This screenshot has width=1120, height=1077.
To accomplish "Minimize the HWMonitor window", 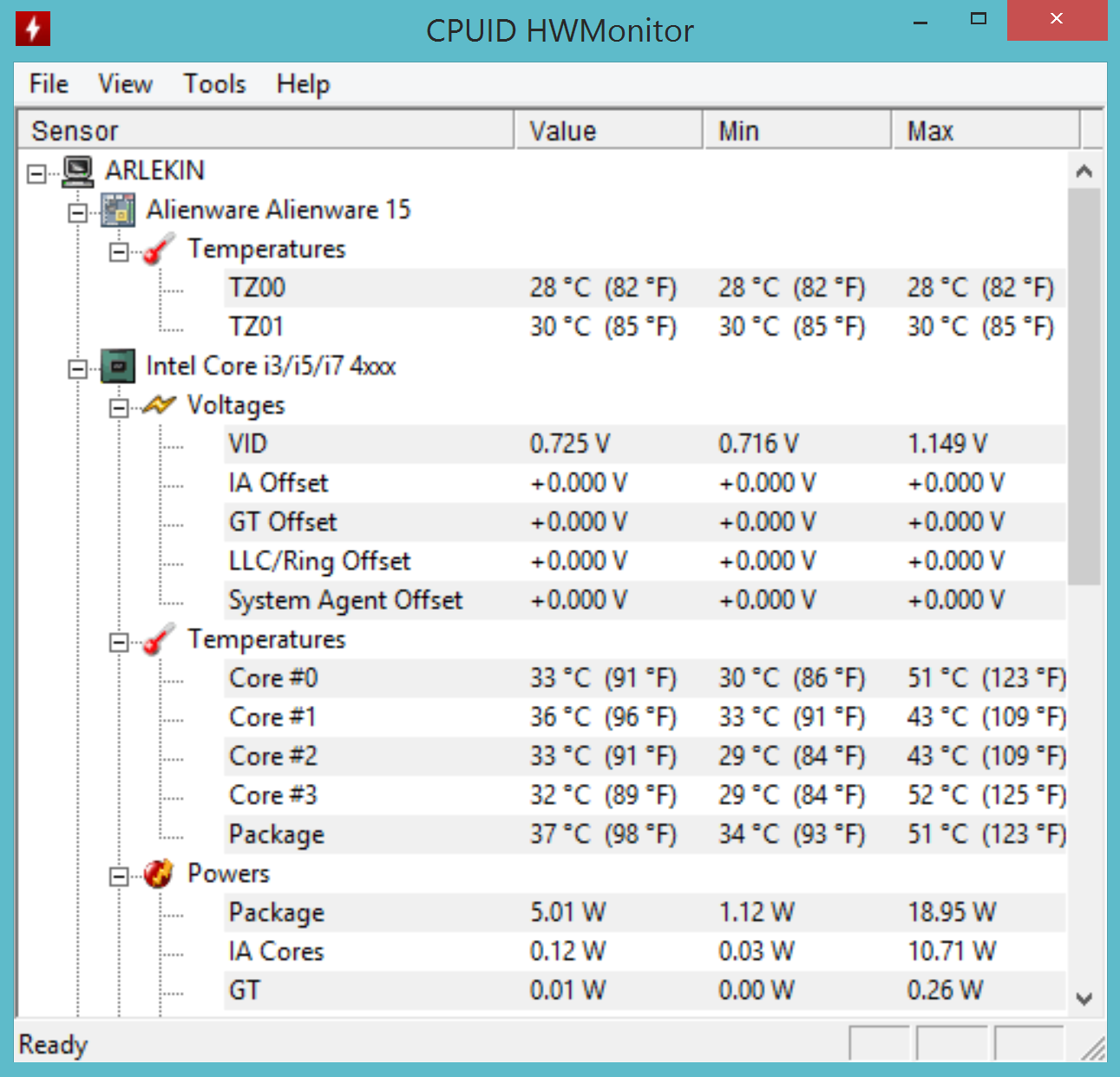I will (921, 21).
